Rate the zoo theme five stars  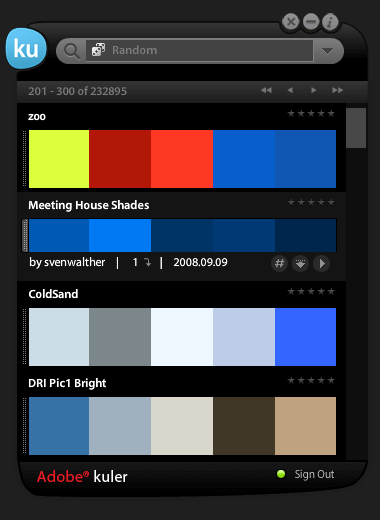point(331,113)
